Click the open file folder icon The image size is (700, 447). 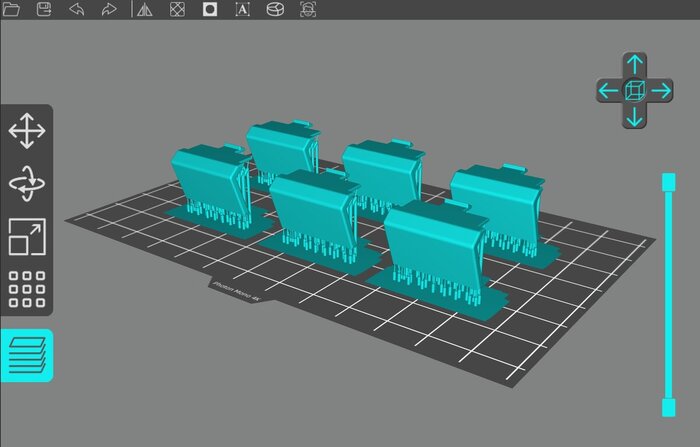pyautogui.click(x=12, y=9)
